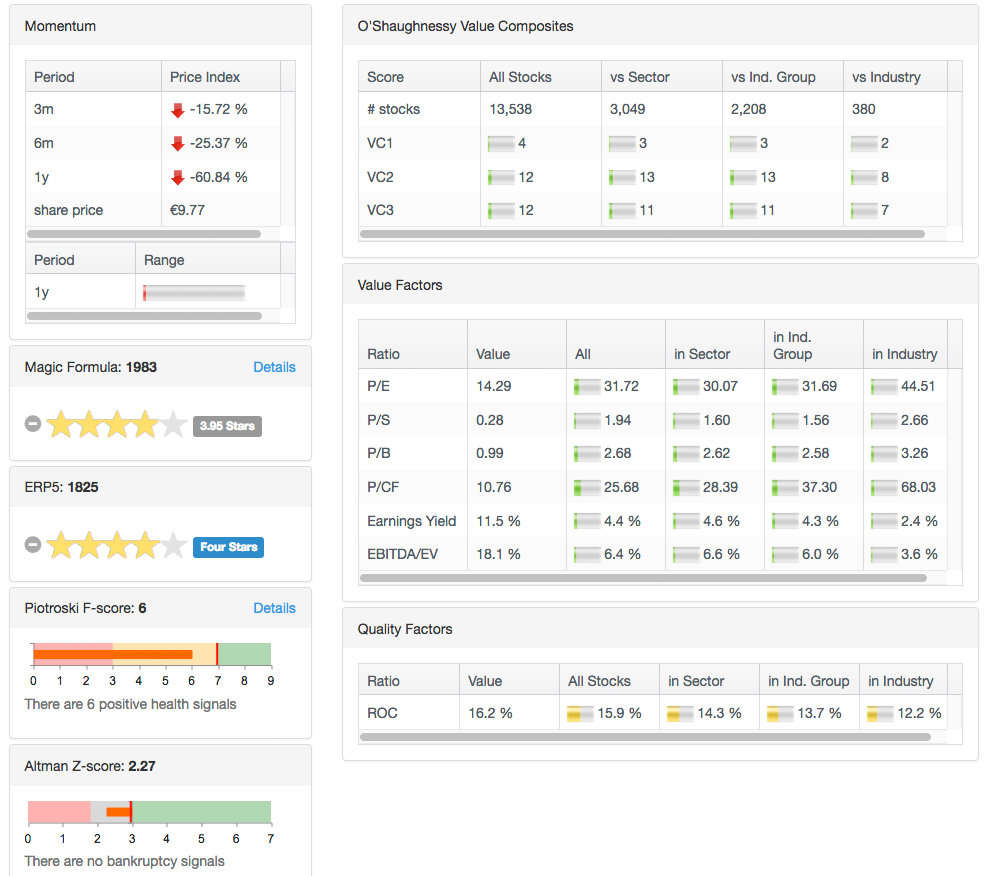
Task: Click the fifth grey star in Magic Formula rating
Action: click(173, 425)
